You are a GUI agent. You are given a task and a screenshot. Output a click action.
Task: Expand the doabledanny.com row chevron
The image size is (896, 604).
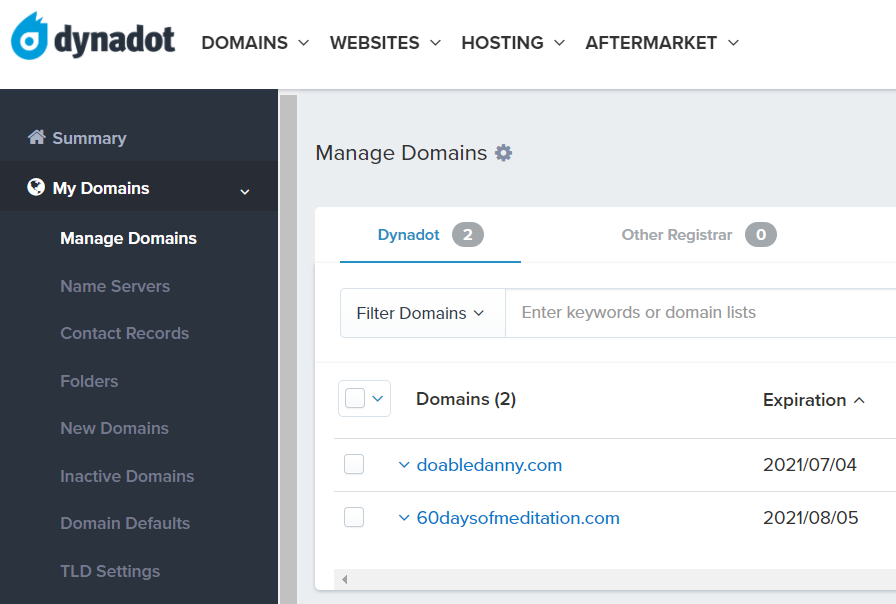click(x=404, y=465)
